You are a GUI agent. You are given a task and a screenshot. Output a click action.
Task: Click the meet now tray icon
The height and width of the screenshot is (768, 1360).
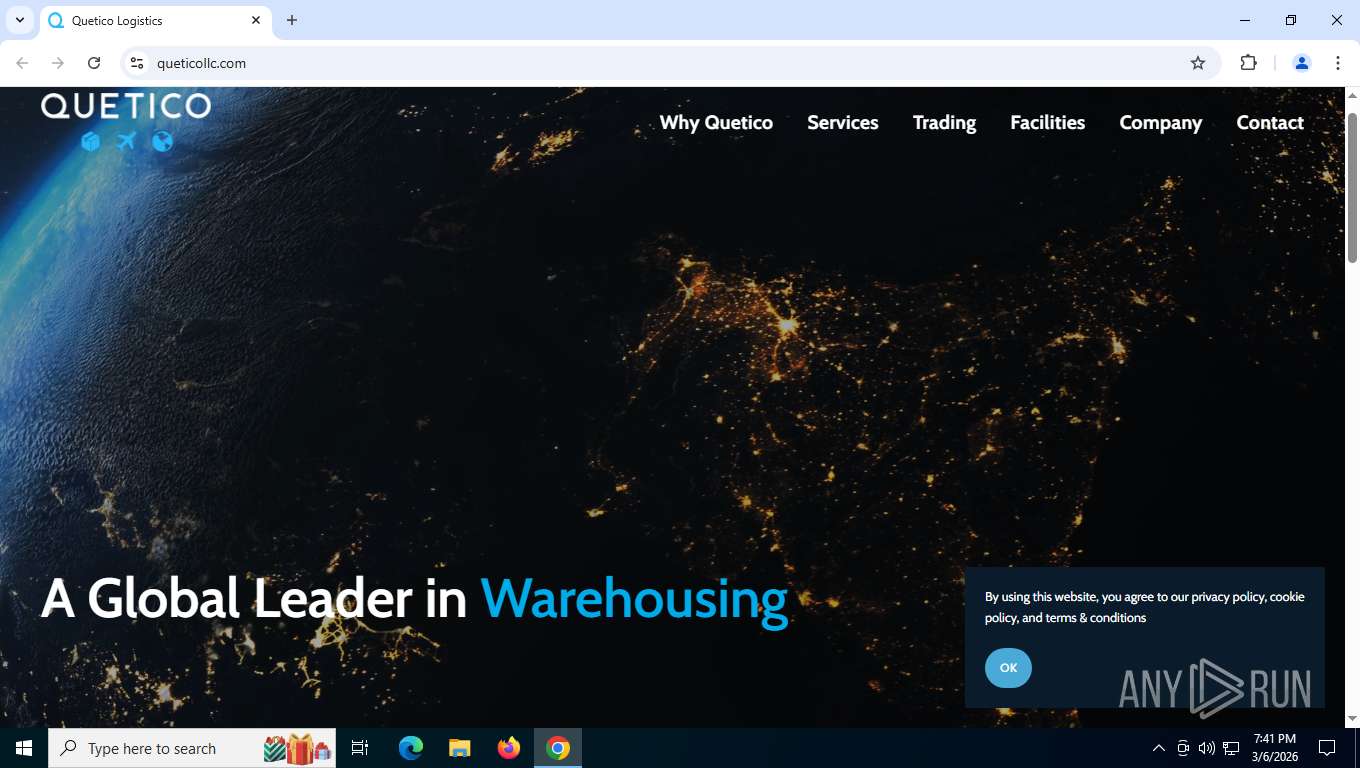point(1183,748)
